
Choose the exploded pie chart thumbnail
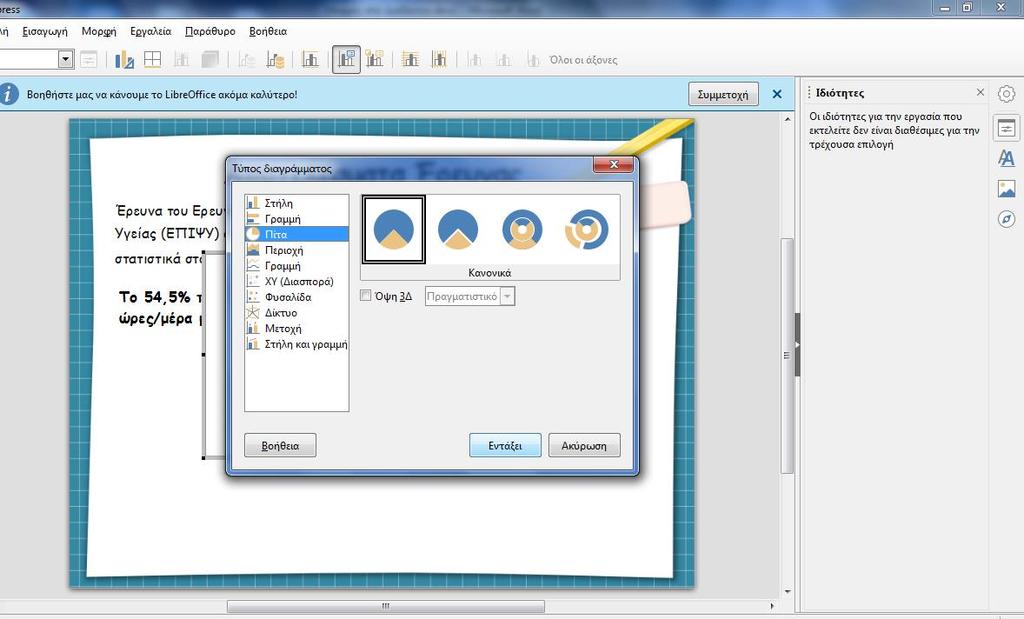point(458,230)
